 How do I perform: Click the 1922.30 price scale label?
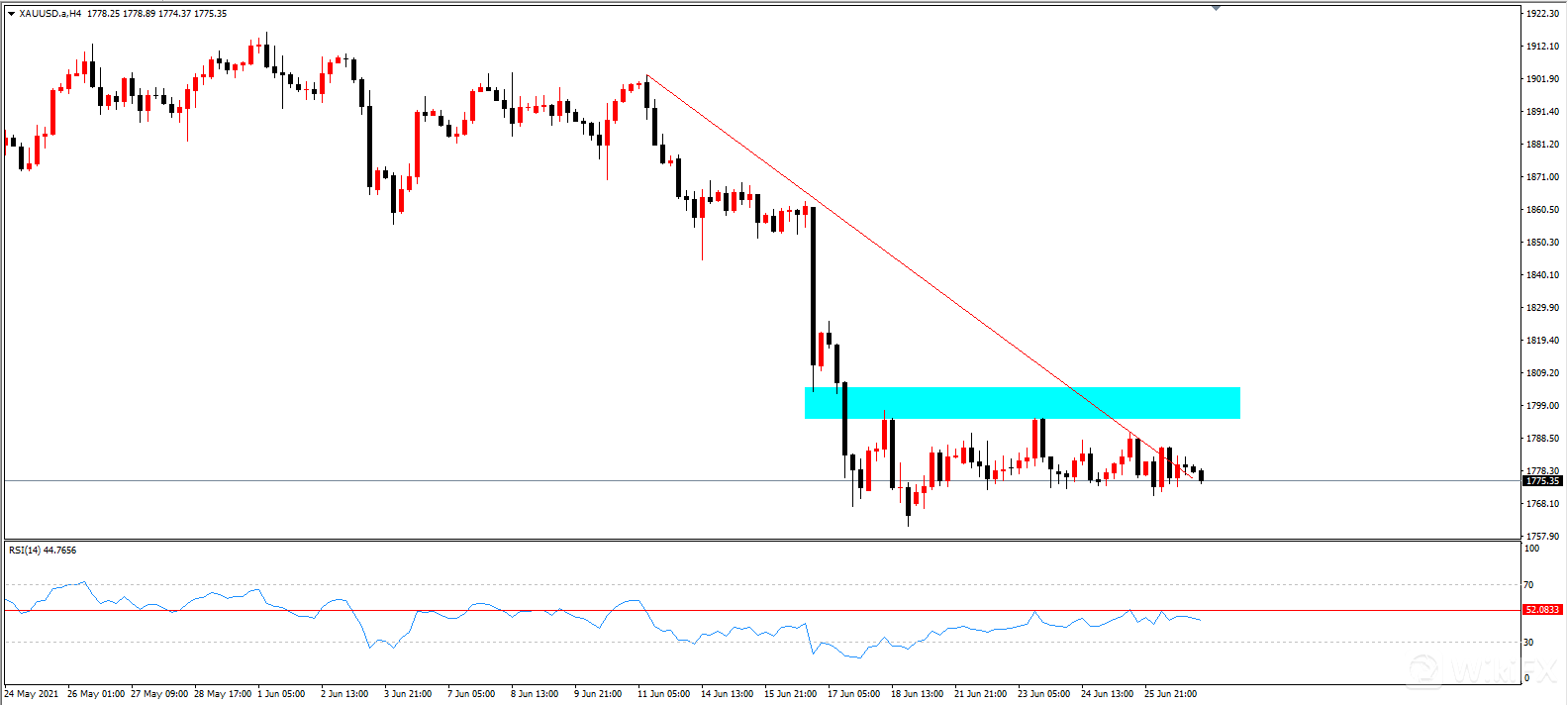(1542, 14)
